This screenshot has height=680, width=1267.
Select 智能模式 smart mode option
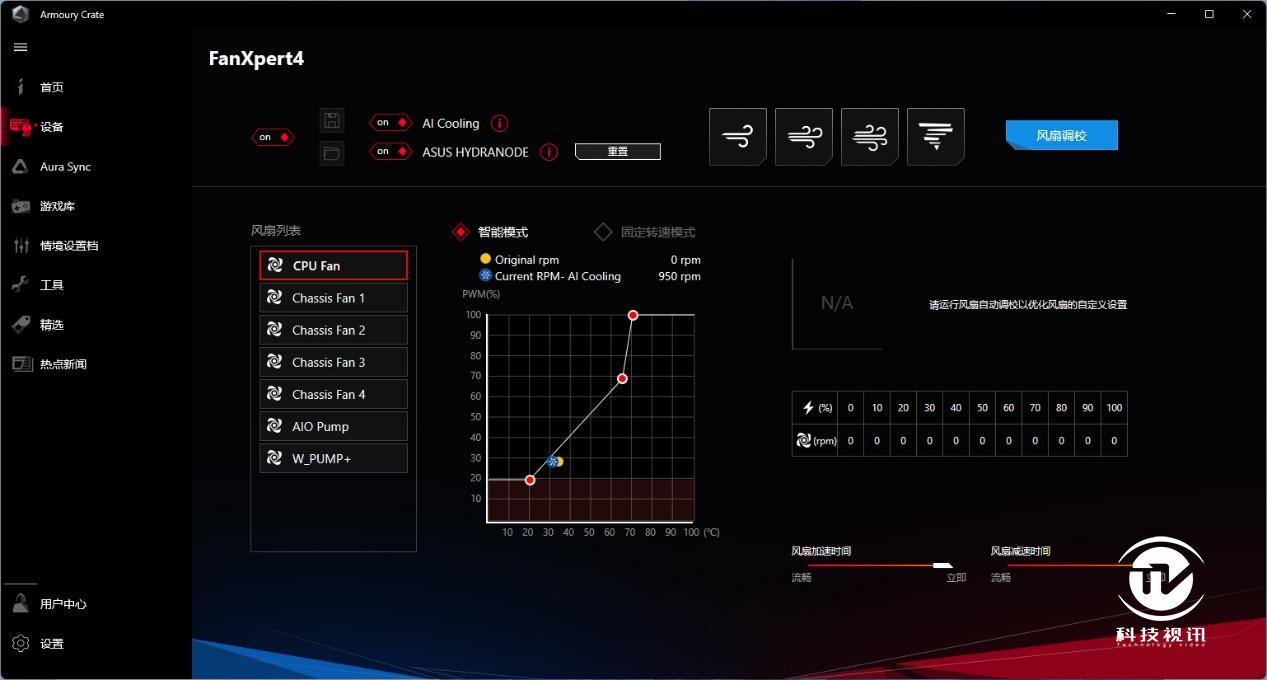tap(491, 232)
